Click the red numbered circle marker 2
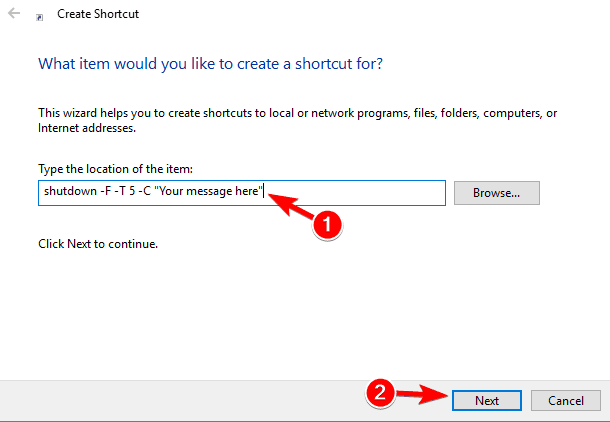 click(x=380, y=393)
